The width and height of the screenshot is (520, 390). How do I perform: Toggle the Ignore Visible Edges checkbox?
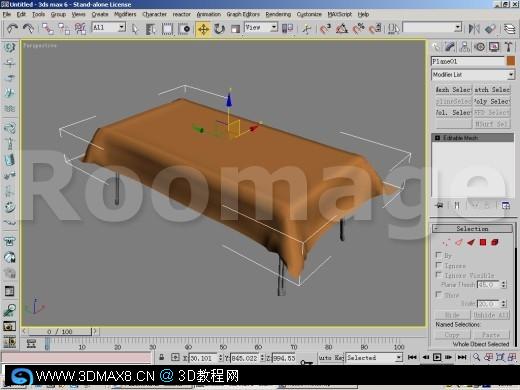click(439, 275)
